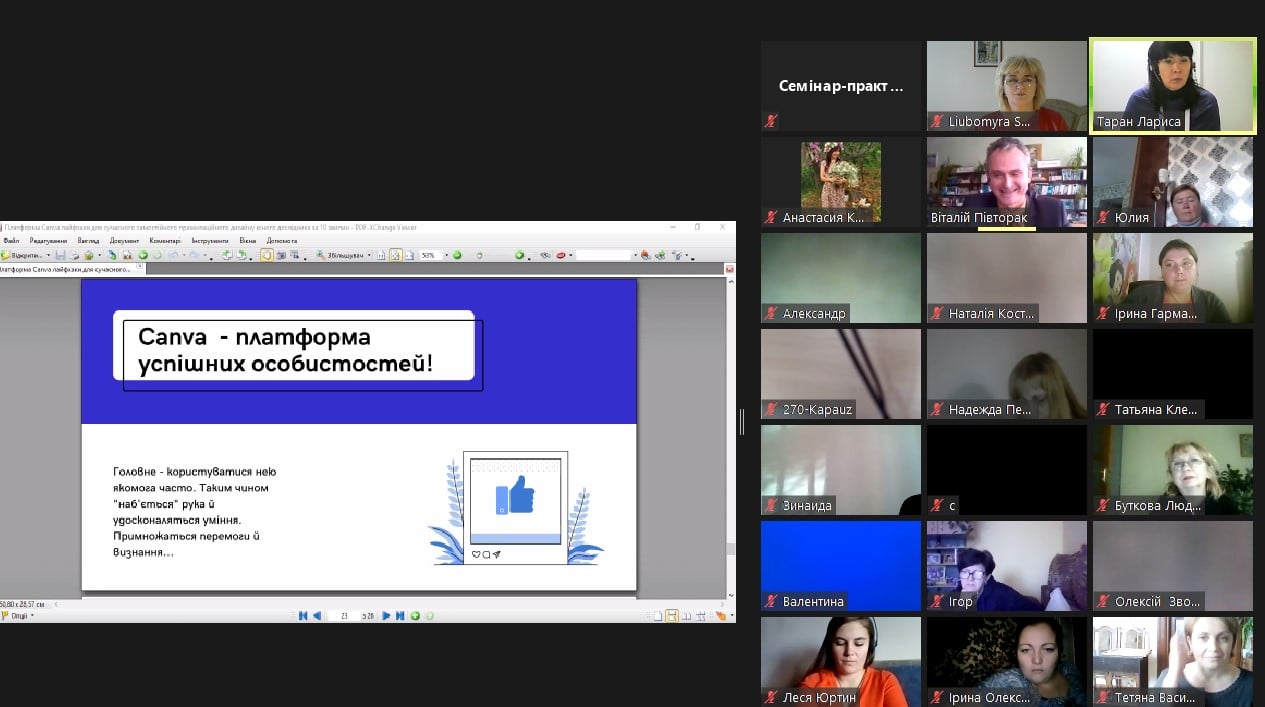This screenshot has height=707, width=1265.
Task: Click the red close-document button at right
Action: 729,269
